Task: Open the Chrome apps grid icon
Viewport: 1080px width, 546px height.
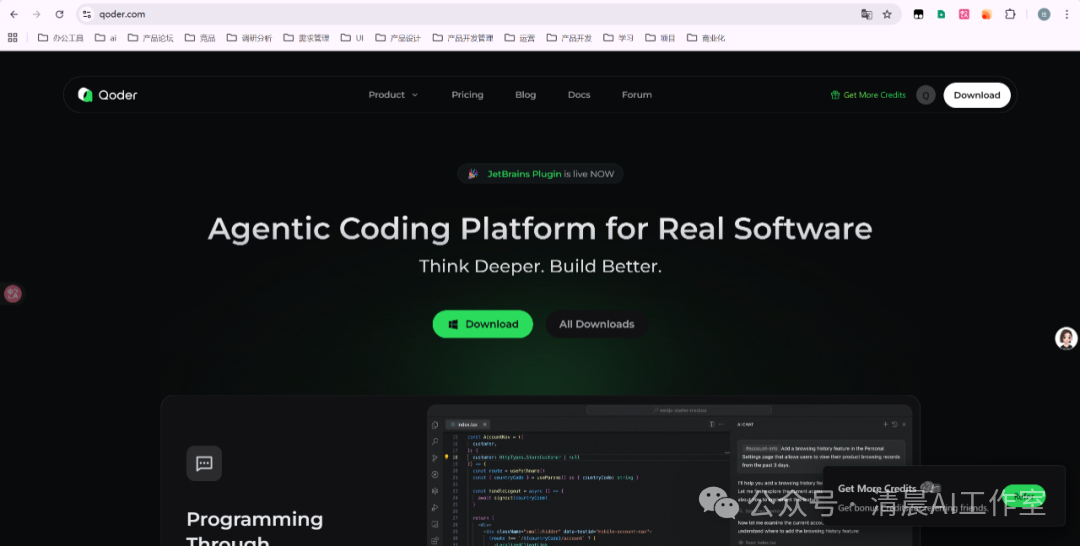Action: [x=13, y=38]
